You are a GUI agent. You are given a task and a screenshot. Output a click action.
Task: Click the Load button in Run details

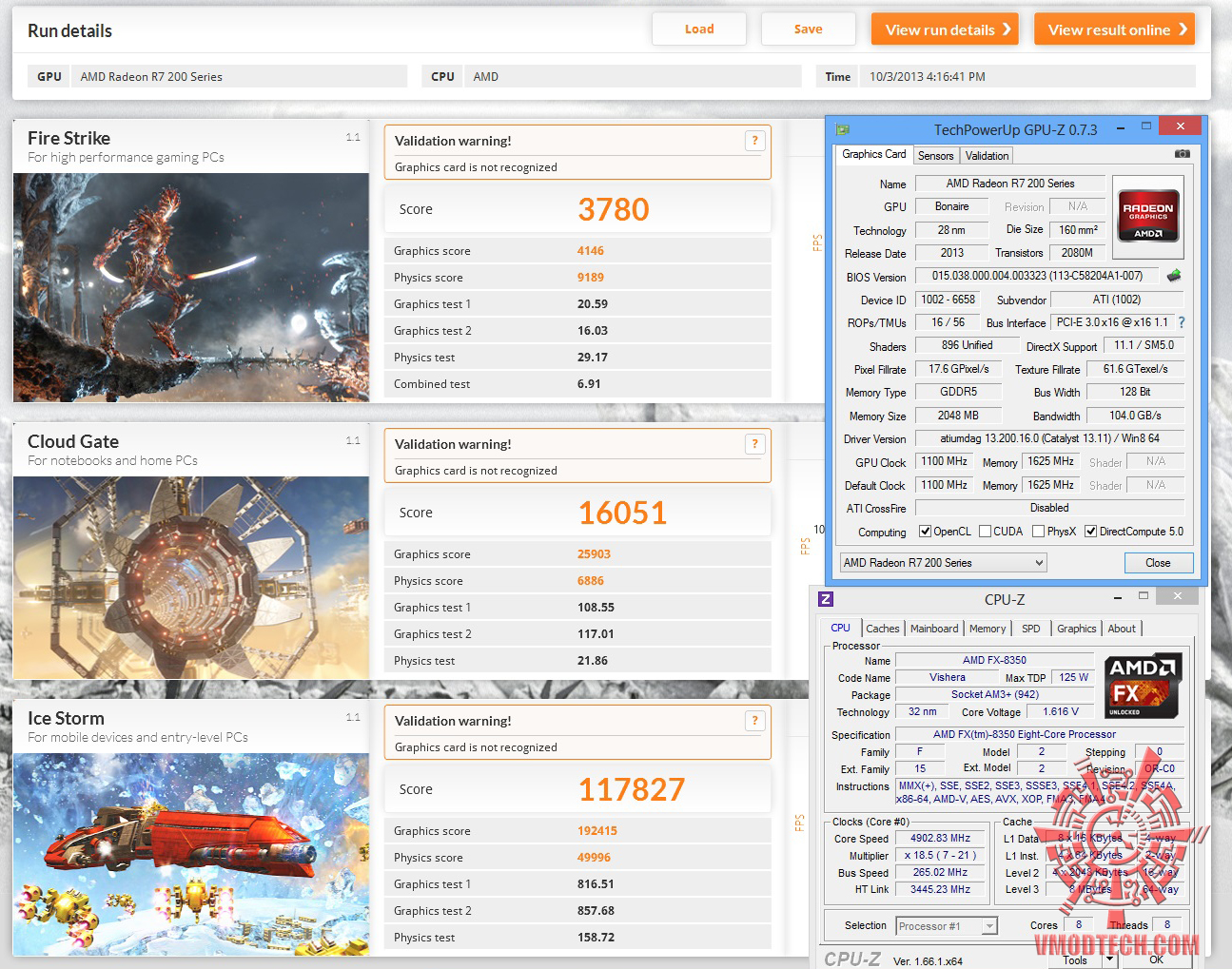tap(699, 29)
